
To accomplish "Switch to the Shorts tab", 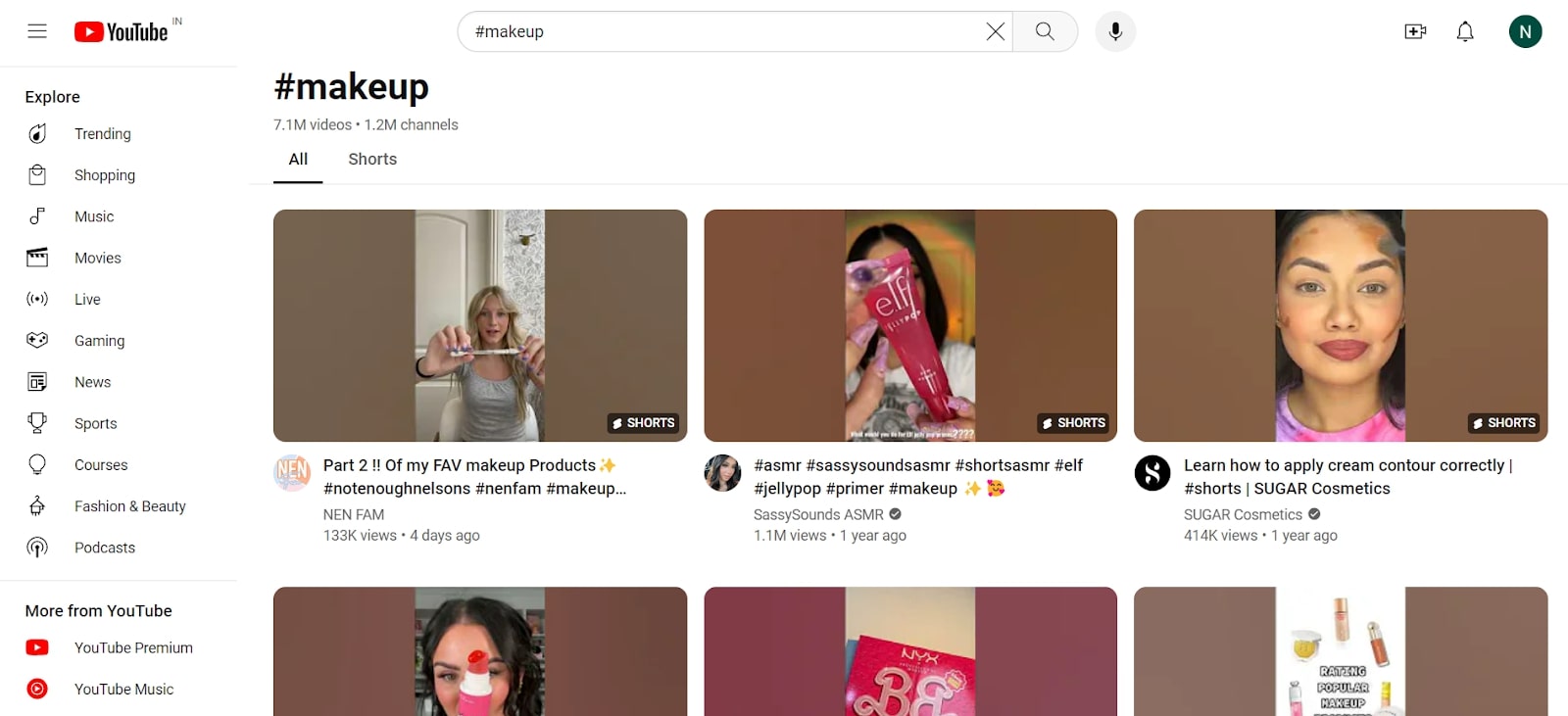I will tap(372, 160).
